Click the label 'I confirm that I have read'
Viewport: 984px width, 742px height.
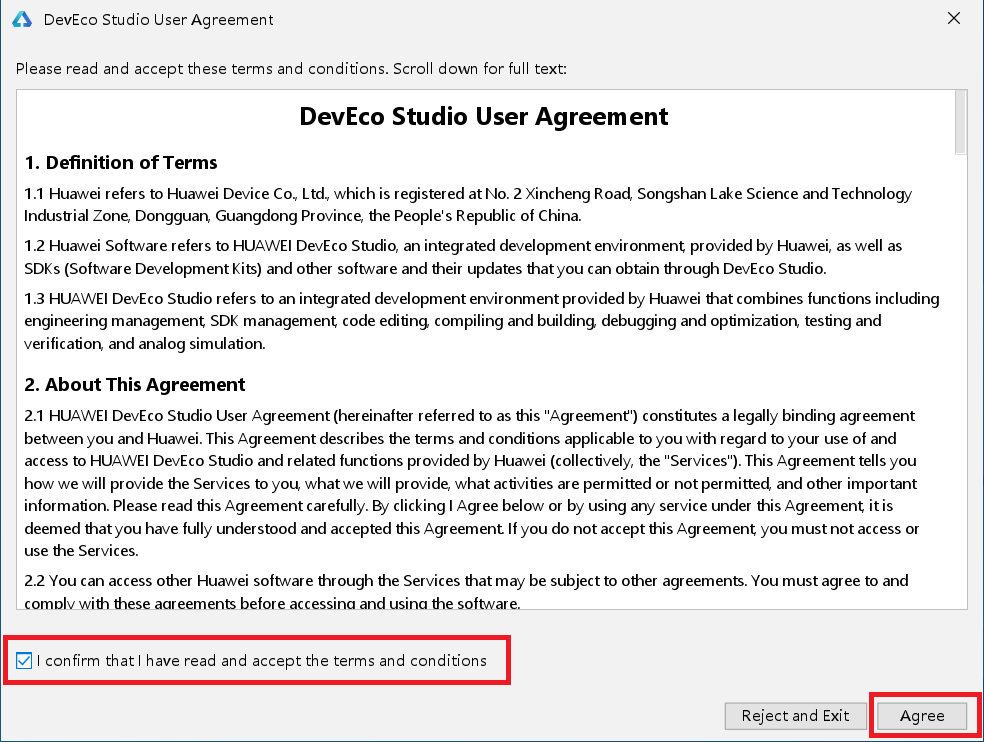pyautogui.click(x=262, y=660)
